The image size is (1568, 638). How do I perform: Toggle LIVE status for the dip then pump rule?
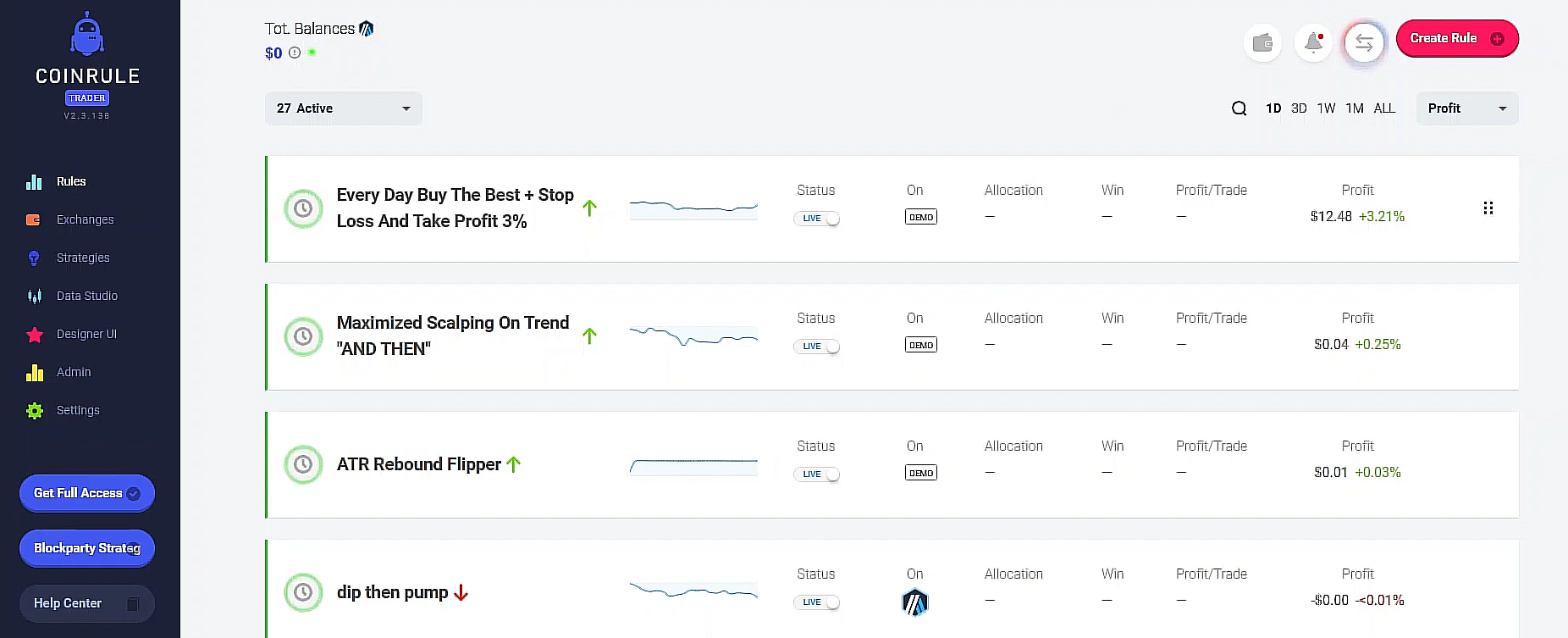[816, 602]
